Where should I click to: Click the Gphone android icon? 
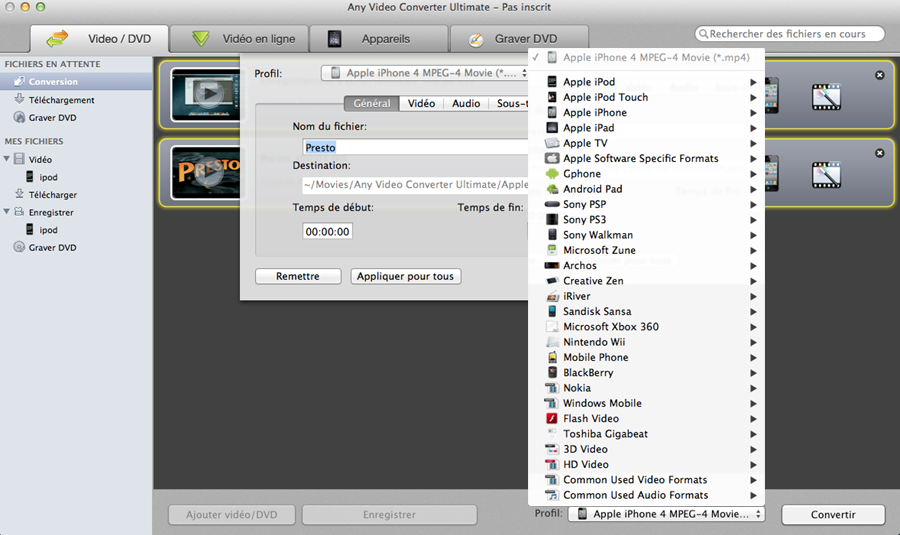[552, 174]
